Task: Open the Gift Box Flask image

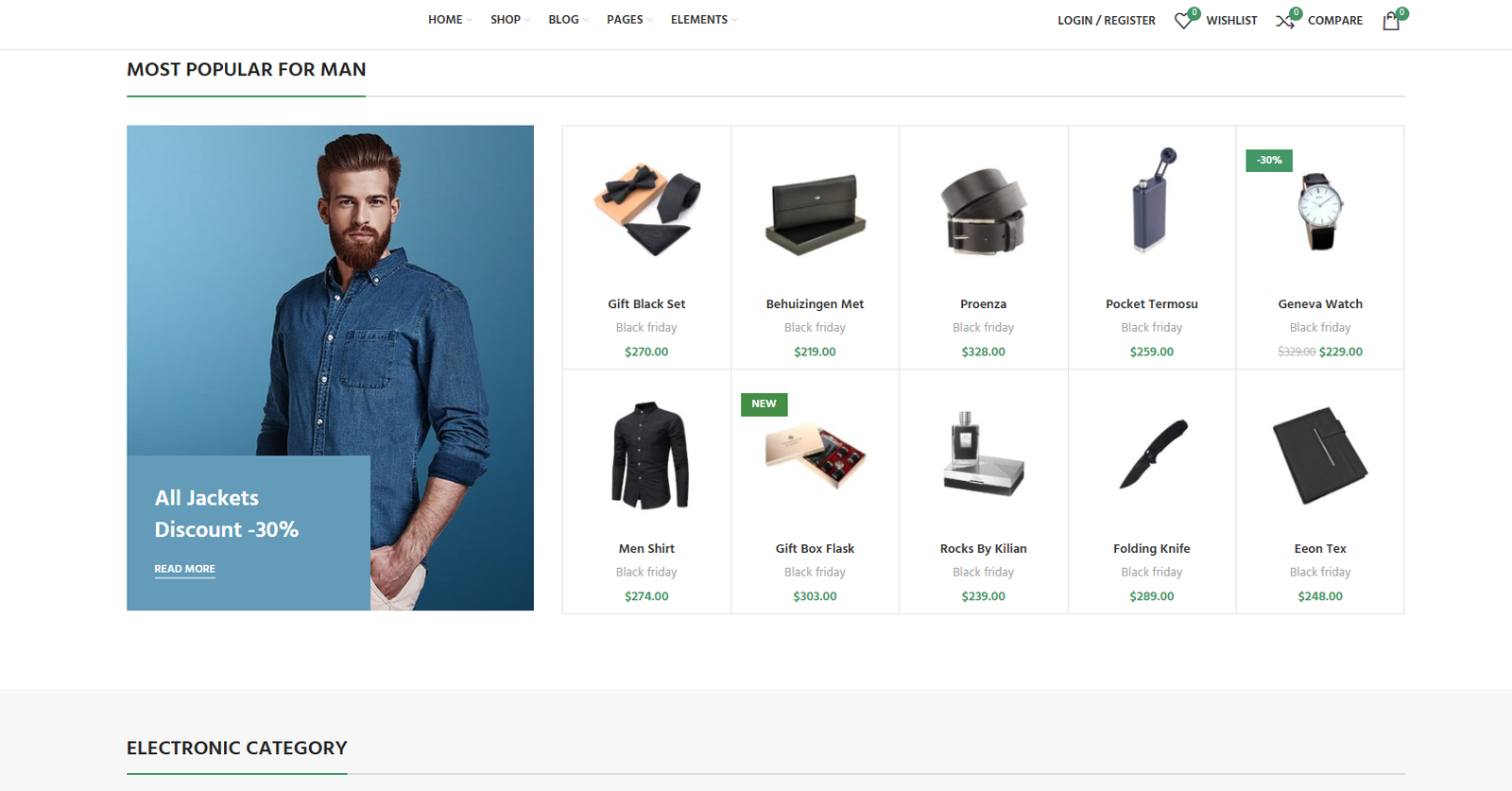Action: coord(815,456)
